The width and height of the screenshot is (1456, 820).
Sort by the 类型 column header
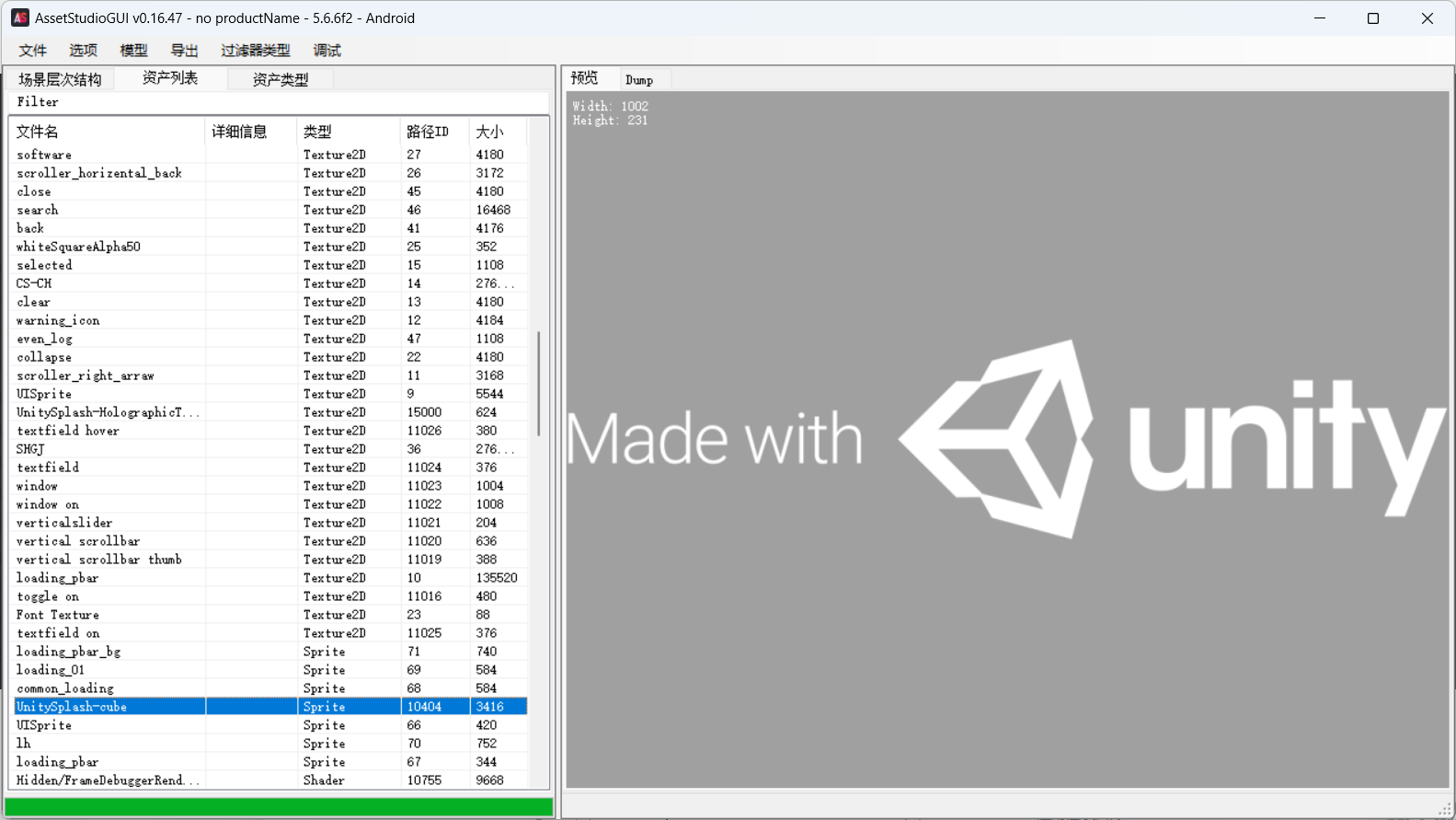[x=349, y=132]
